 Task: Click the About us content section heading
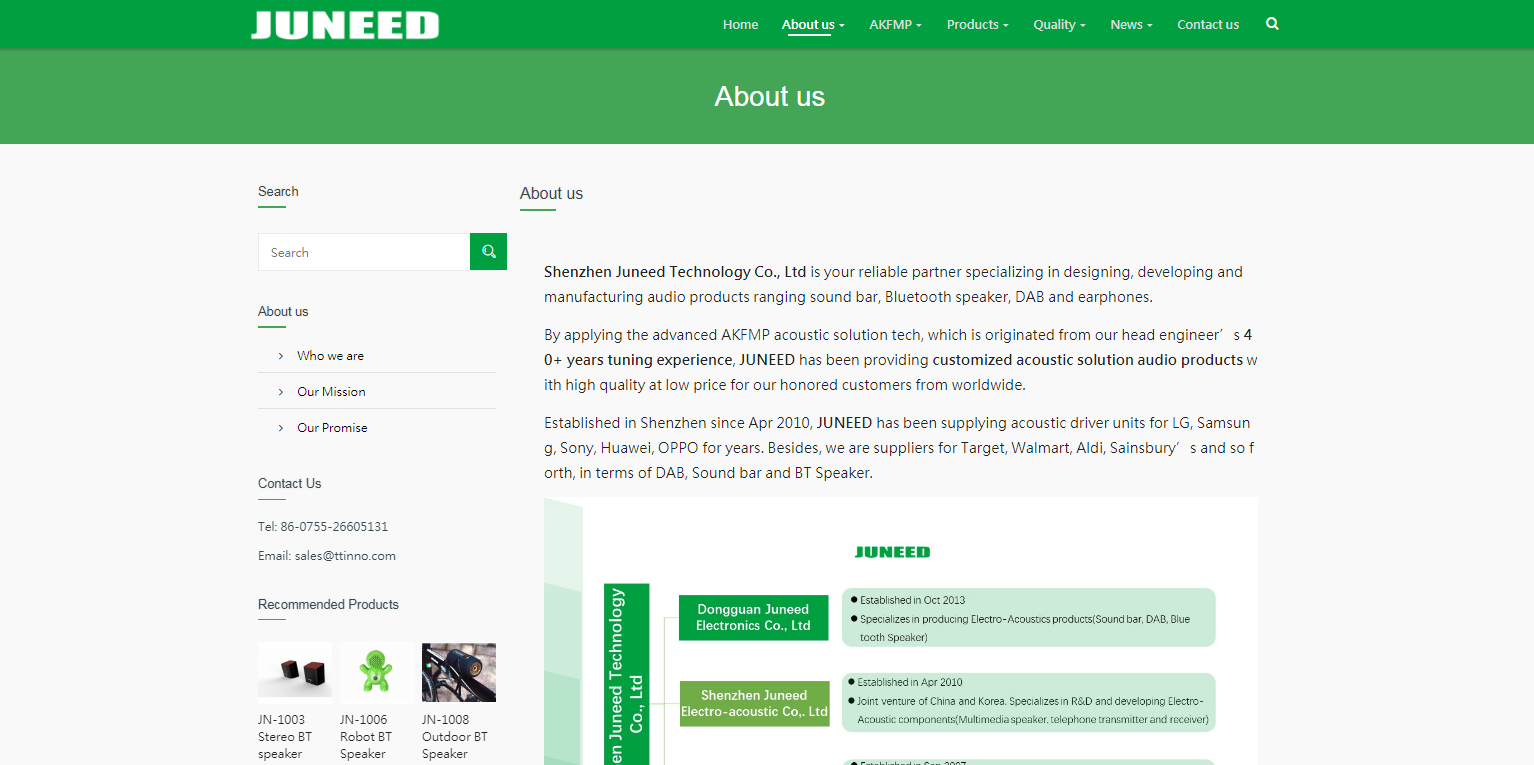point(551,194)
